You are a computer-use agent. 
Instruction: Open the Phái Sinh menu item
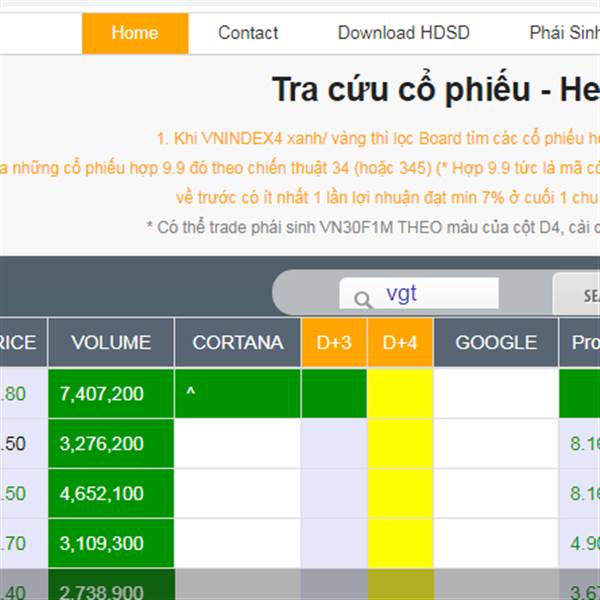pyautogui.click(x=564, y=33)
